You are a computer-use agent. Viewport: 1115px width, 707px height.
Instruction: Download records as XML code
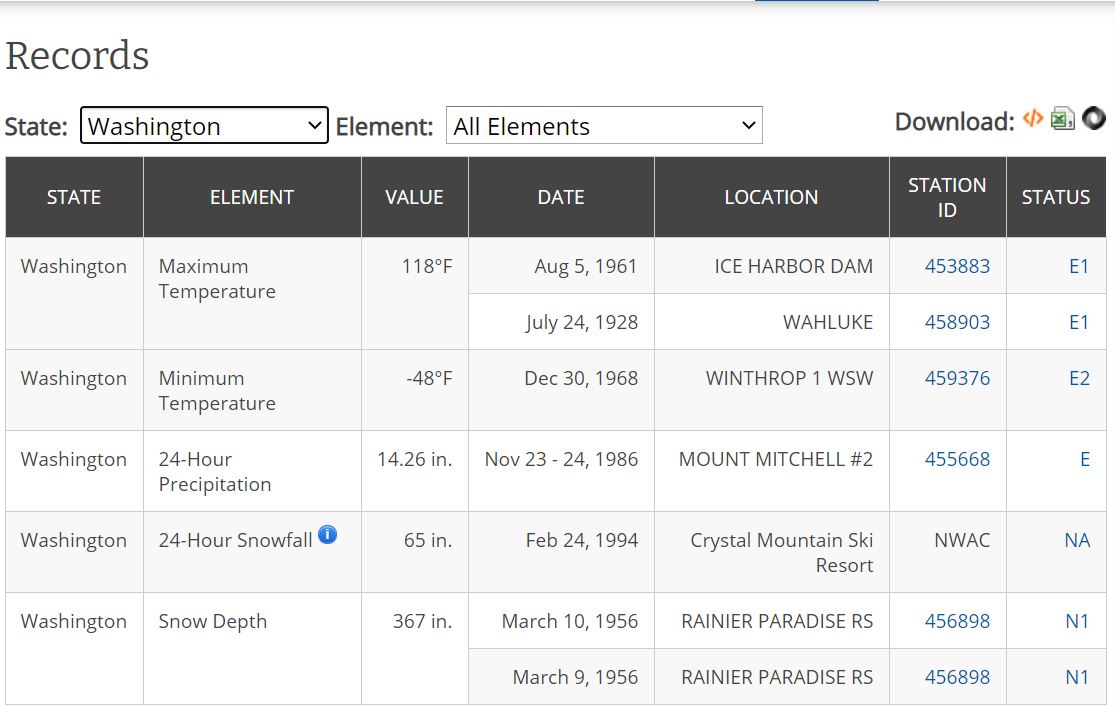1033,120
